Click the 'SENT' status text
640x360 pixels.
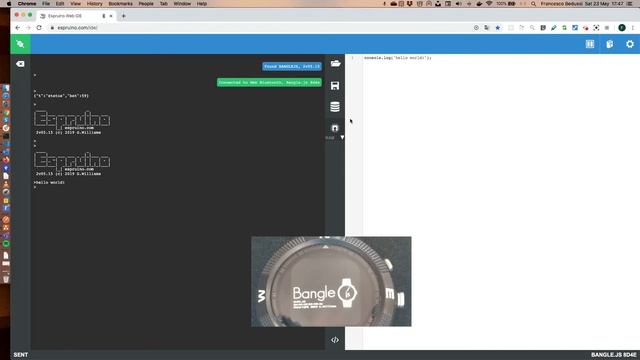click(21, 355)
